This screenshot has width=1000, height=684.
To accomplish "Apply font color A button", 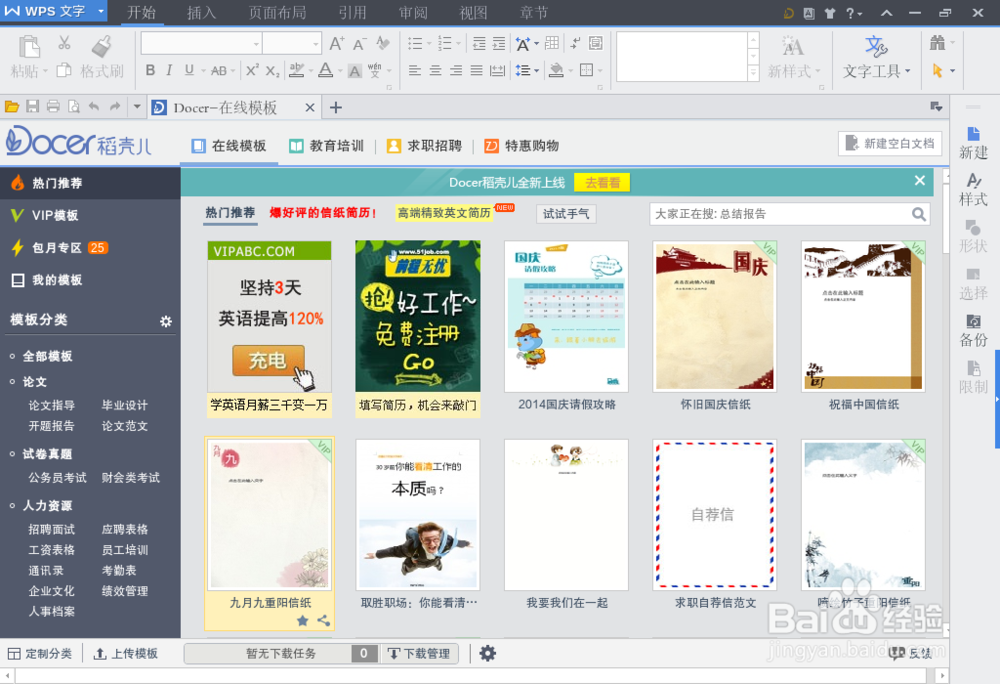I will tap(326, 70).
